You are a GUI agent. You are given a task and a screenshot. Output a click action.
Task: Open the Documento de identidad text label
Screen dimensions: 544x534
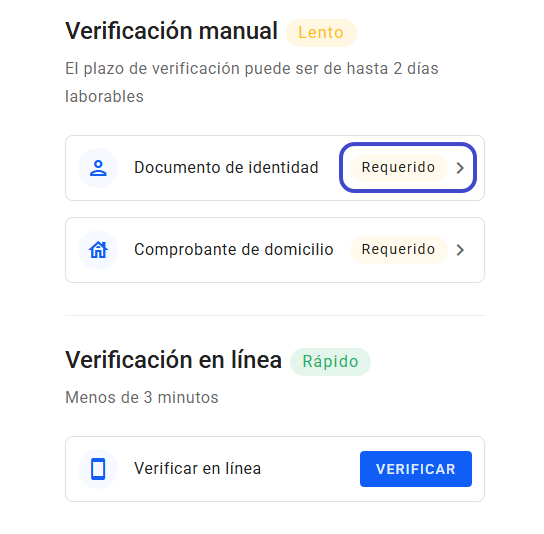click(x=226, y=168)
